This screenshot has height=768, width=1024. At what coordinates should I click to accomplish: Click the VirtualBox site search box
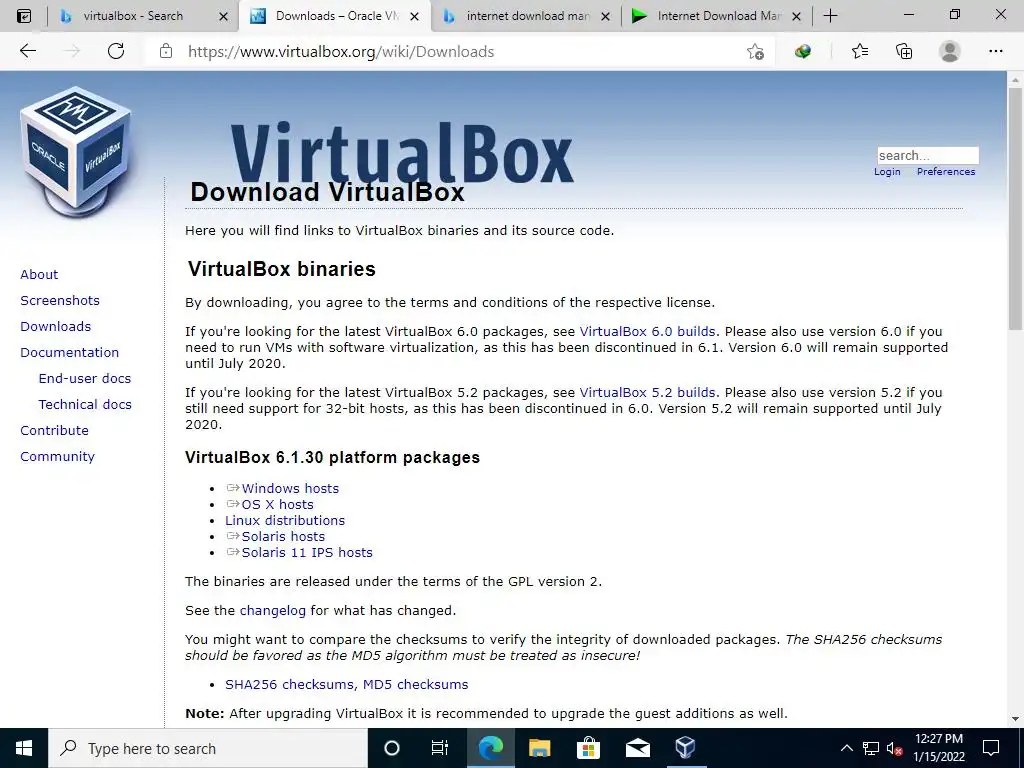point(927,155)
